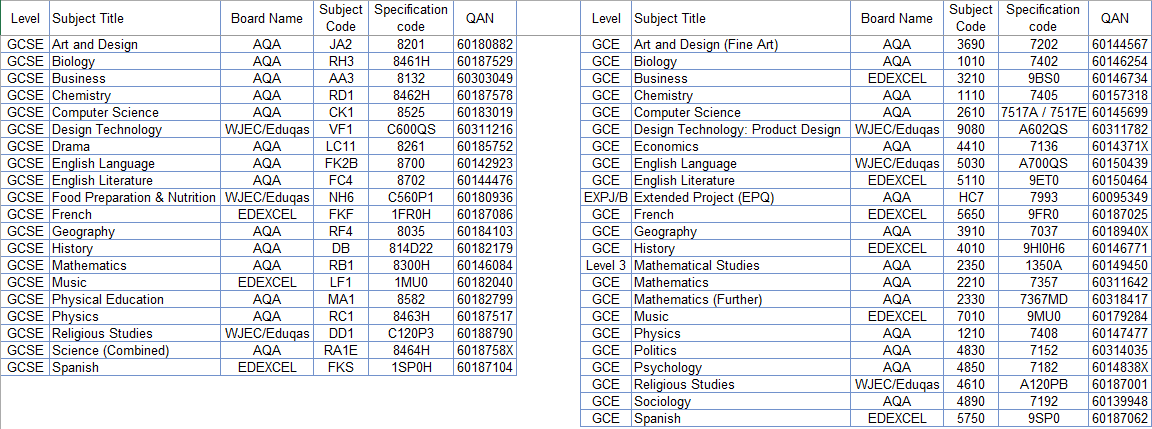The height and width of the screenshot is (429, 1152).
Task: Click the specification code 8461H
Action: pyautogui.click(x=411, y=62)
